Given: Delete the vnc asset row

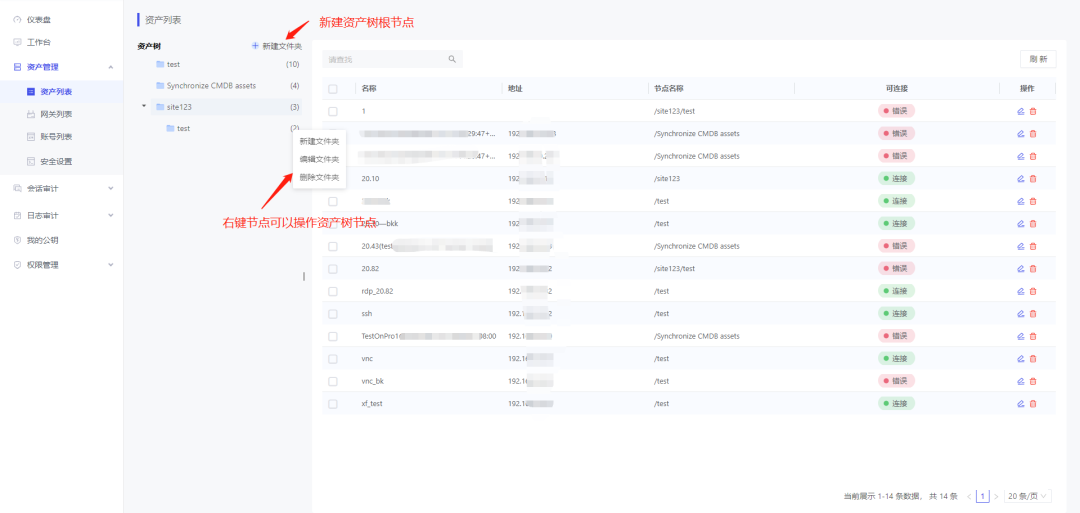Looking at the screenshot, I should point(1032,359).
